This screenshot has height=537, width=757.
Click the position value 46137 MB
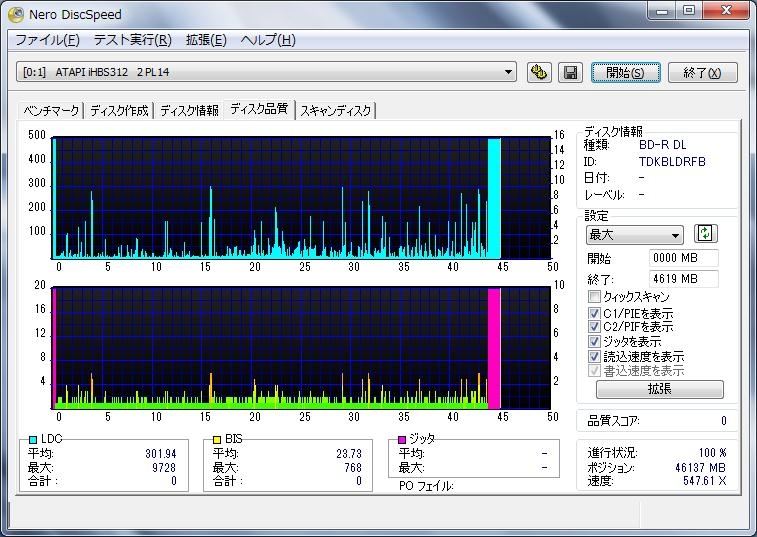click(x=700, y=467)
